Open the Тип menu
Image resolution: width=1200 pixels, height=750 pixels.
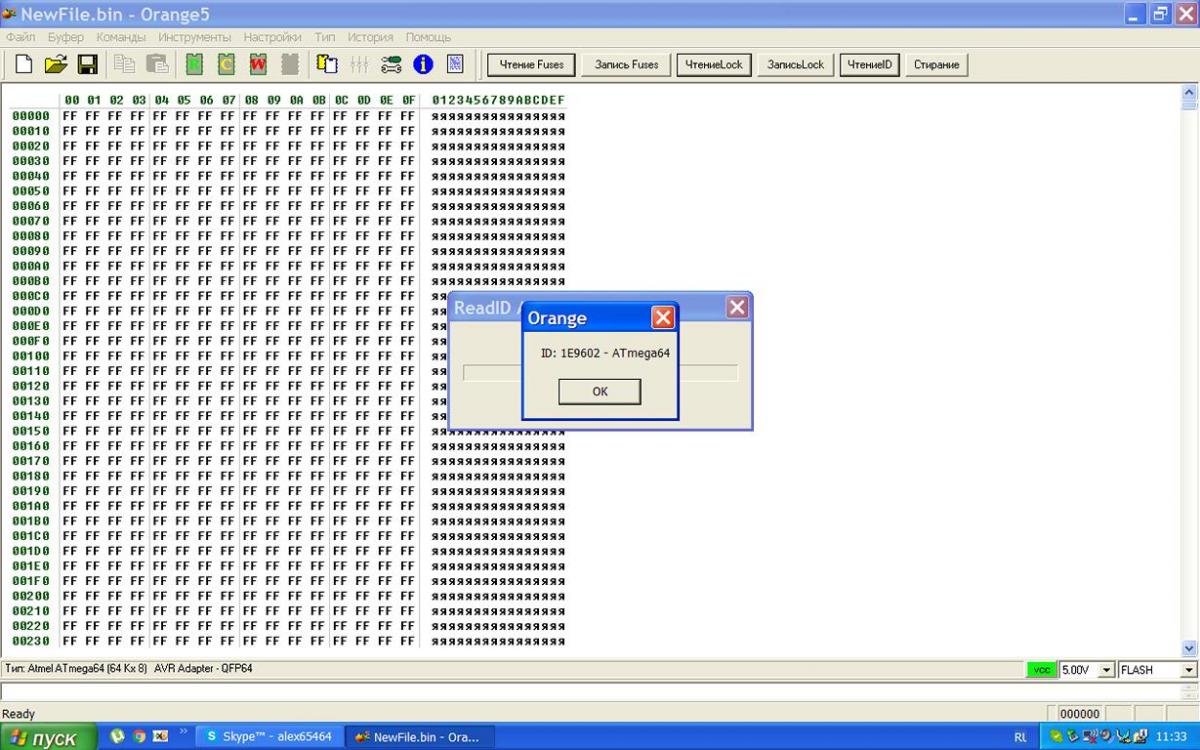pyautogui.click(x=325, y=37)
